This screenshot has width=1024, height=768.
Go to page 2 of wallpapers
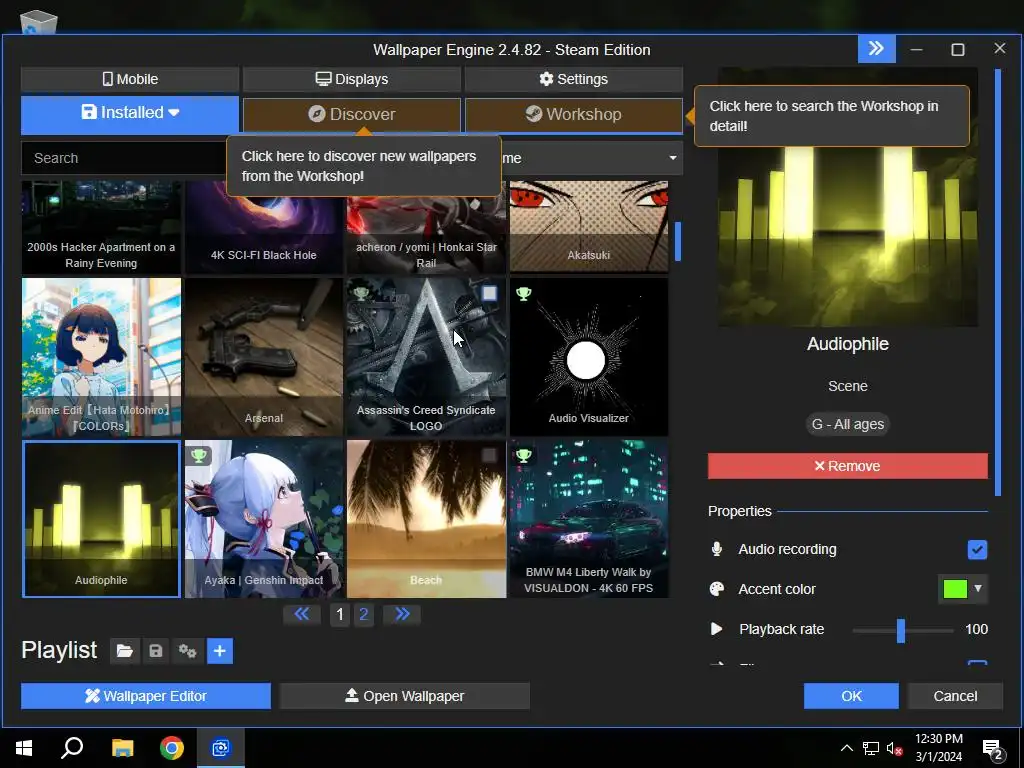pyautogui.click(x=364, y=614)
